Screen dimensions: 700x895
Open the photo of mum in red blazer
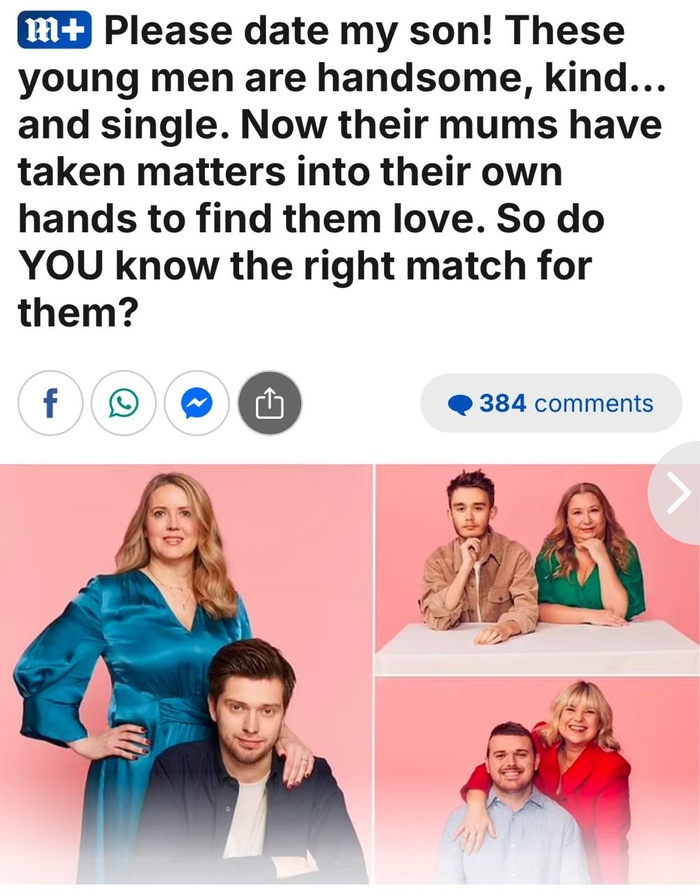tap(537, 781)
